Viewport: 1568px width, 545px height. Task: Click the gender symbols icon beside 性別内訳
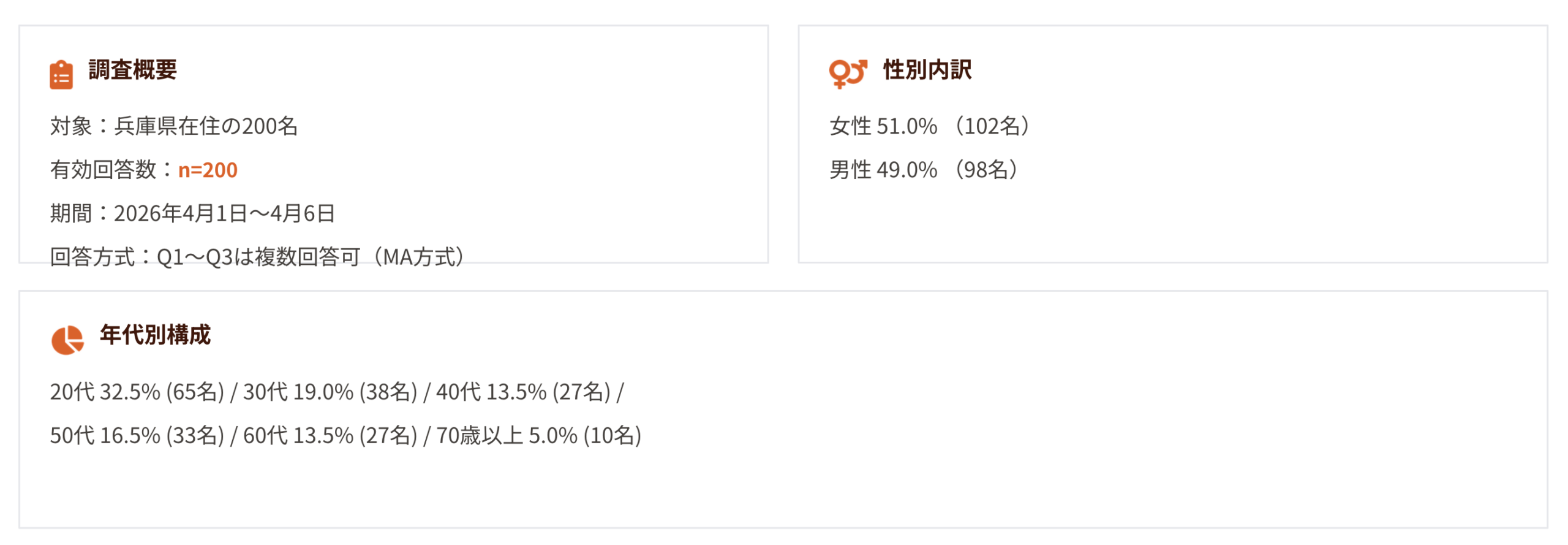848,74
